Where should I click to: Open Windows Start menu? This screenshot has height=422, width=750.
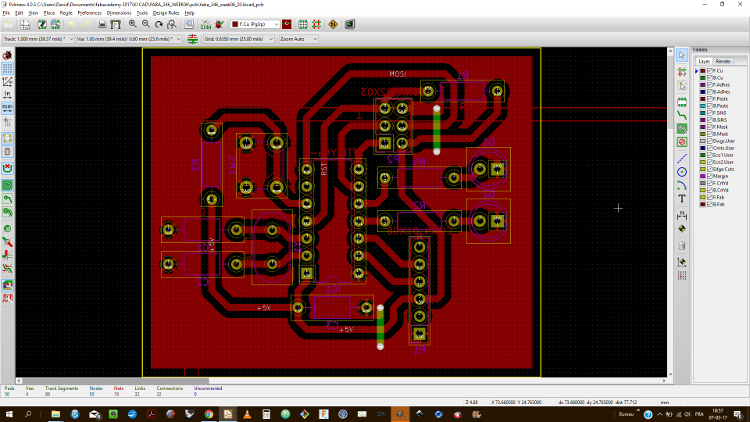(x=9, y=414)
